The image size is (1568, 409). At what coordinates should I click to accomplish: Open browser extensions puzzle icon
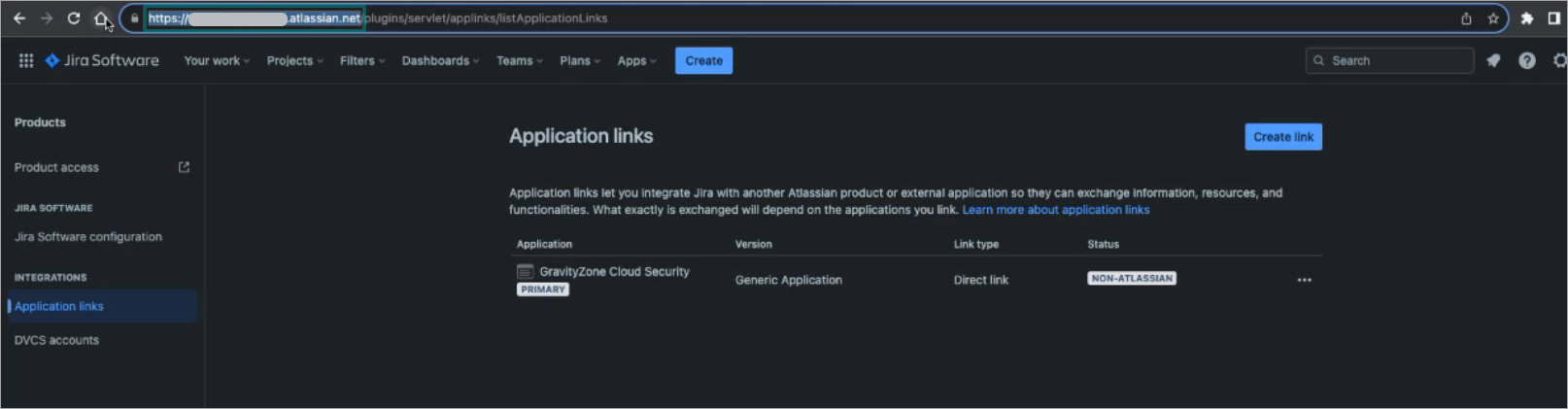pyautogui.click(x=1527, y=18)
